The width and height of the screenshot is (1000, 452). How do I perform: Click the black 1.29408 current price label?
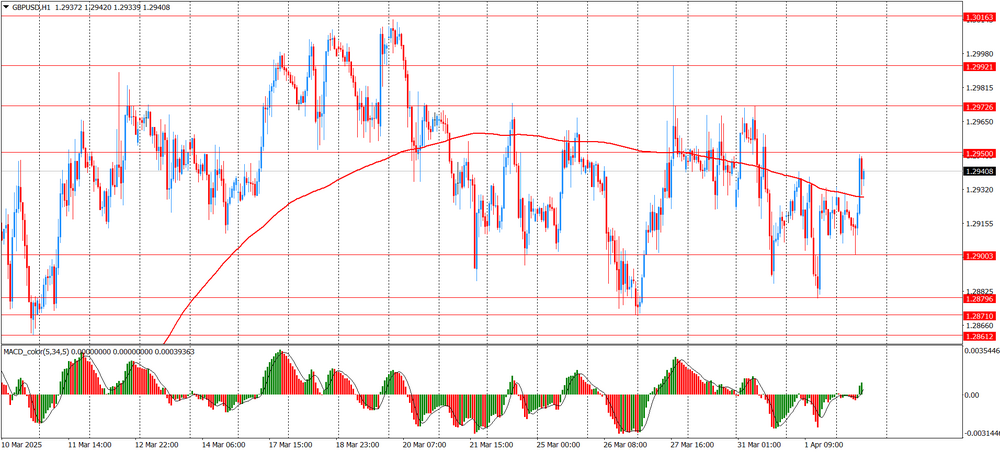[x=979, y=172]
